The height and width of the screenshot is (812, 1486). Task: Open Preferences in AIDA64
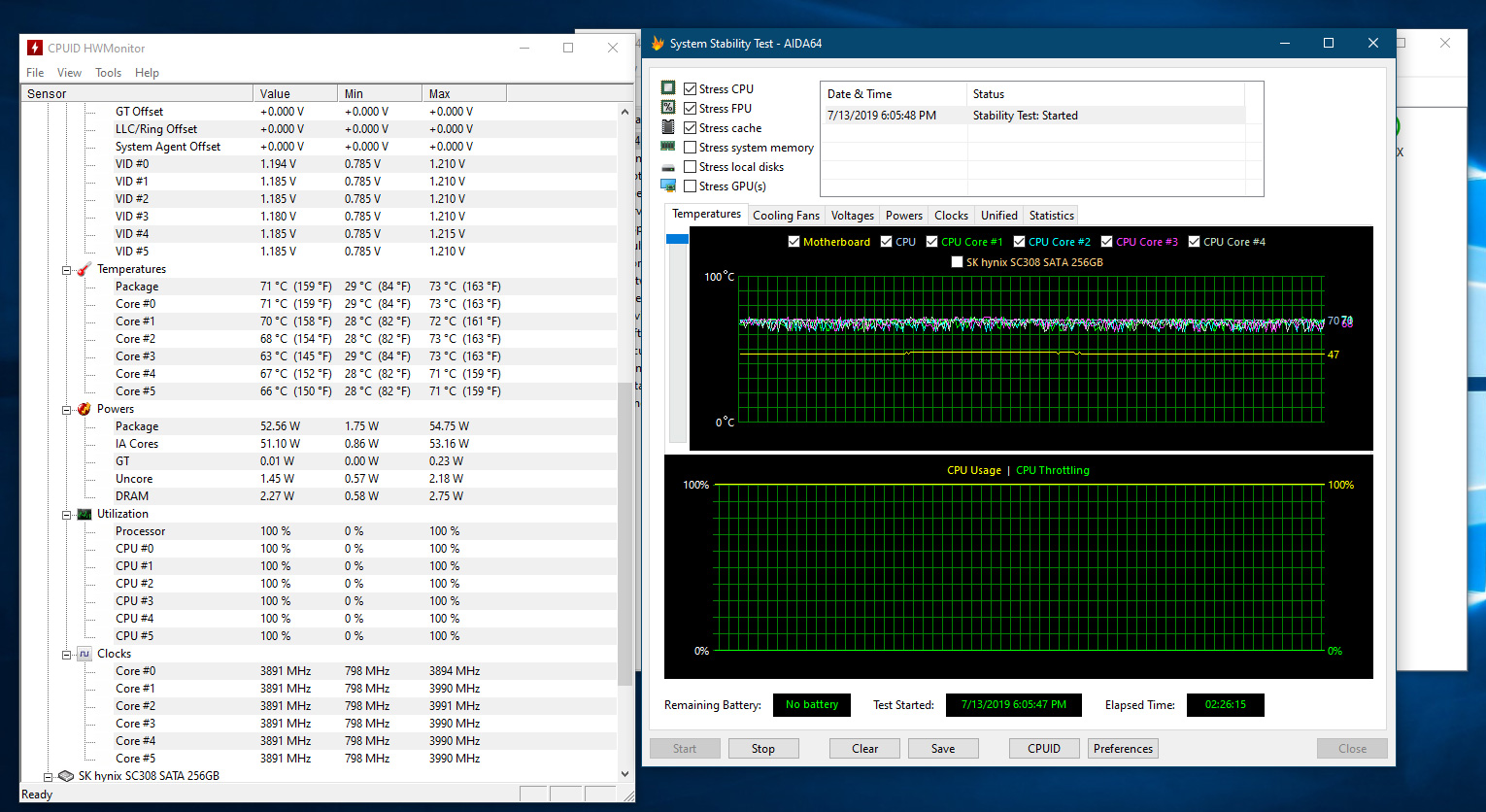point(1123,749)
